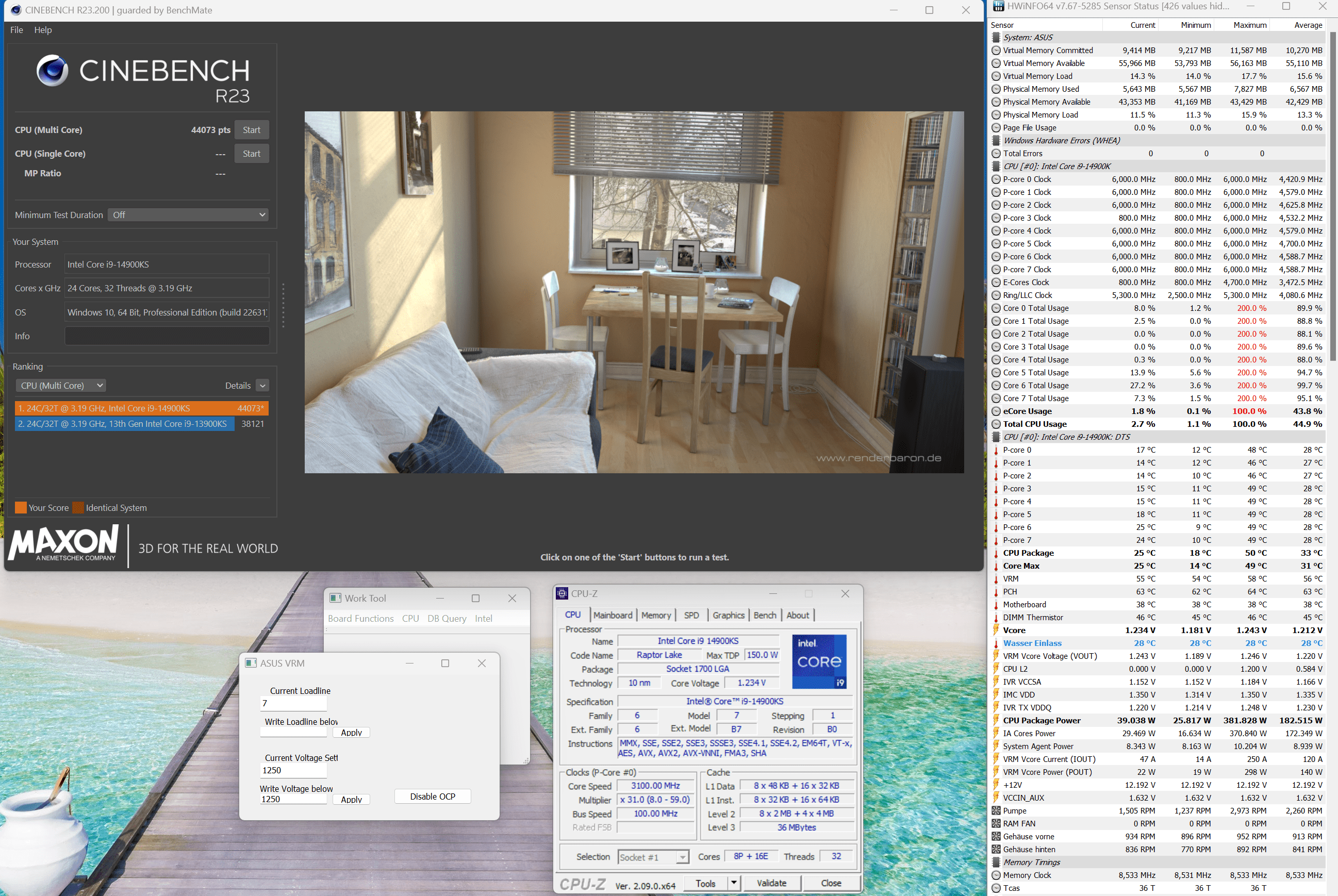Image resolution: width=1338 pixels, height=896 pixels.
Task: Click the System: ASUS group icon
Action: pos(996,38)
